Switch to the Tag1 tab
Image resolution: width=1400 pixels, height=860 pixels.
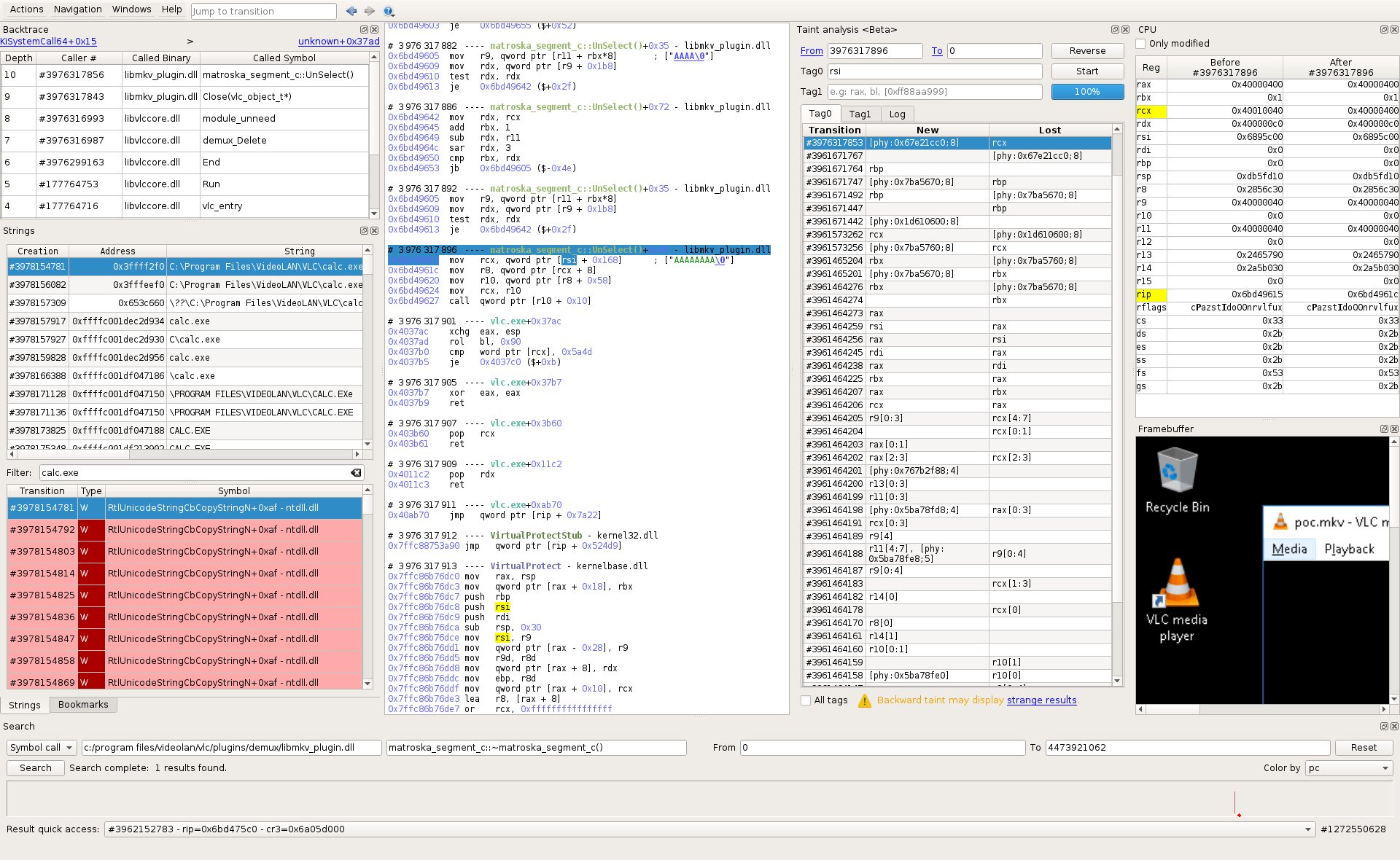(860, 114)
